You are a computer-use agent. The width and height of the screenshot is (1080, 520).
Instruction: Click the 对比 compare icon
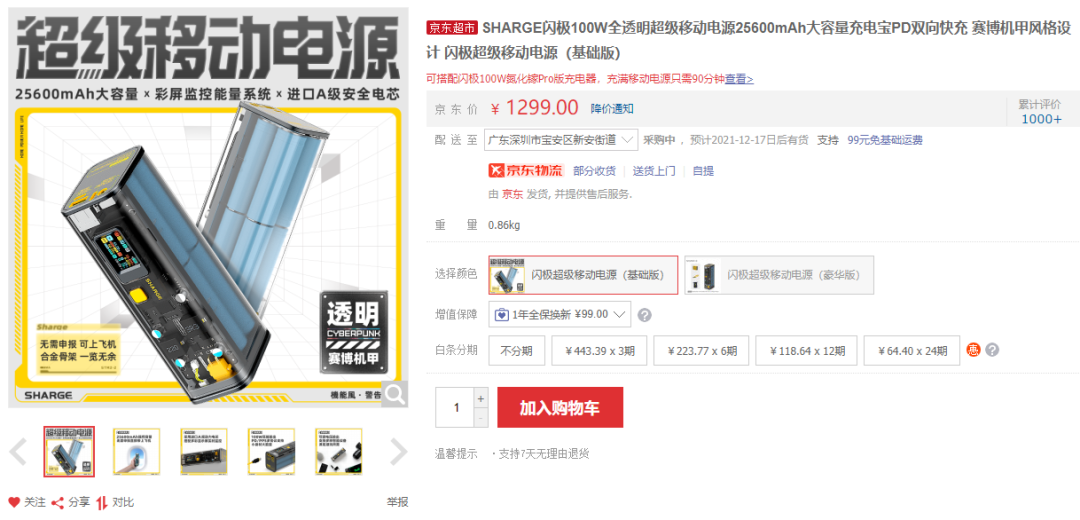102,502
